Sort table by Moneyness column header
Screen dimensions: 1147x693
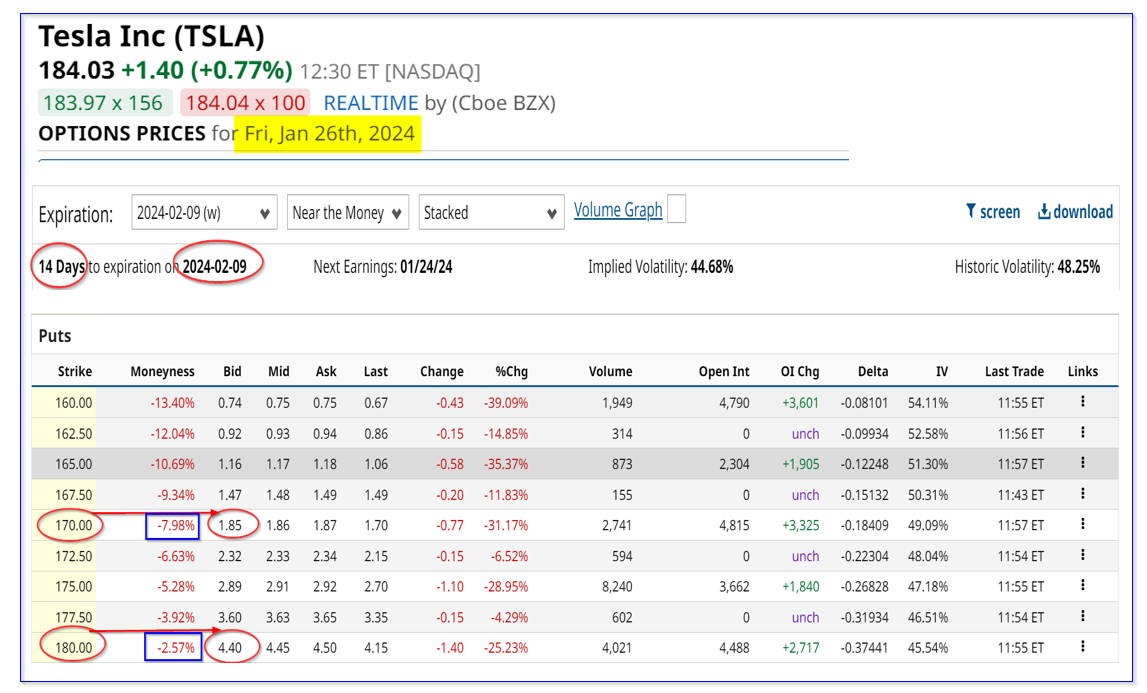click(162, 371)
